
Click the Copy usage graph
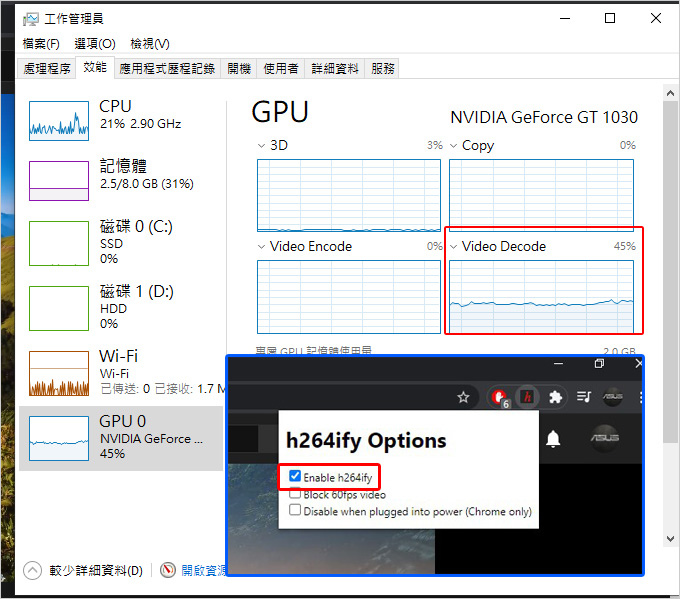[x=541, y=195]
